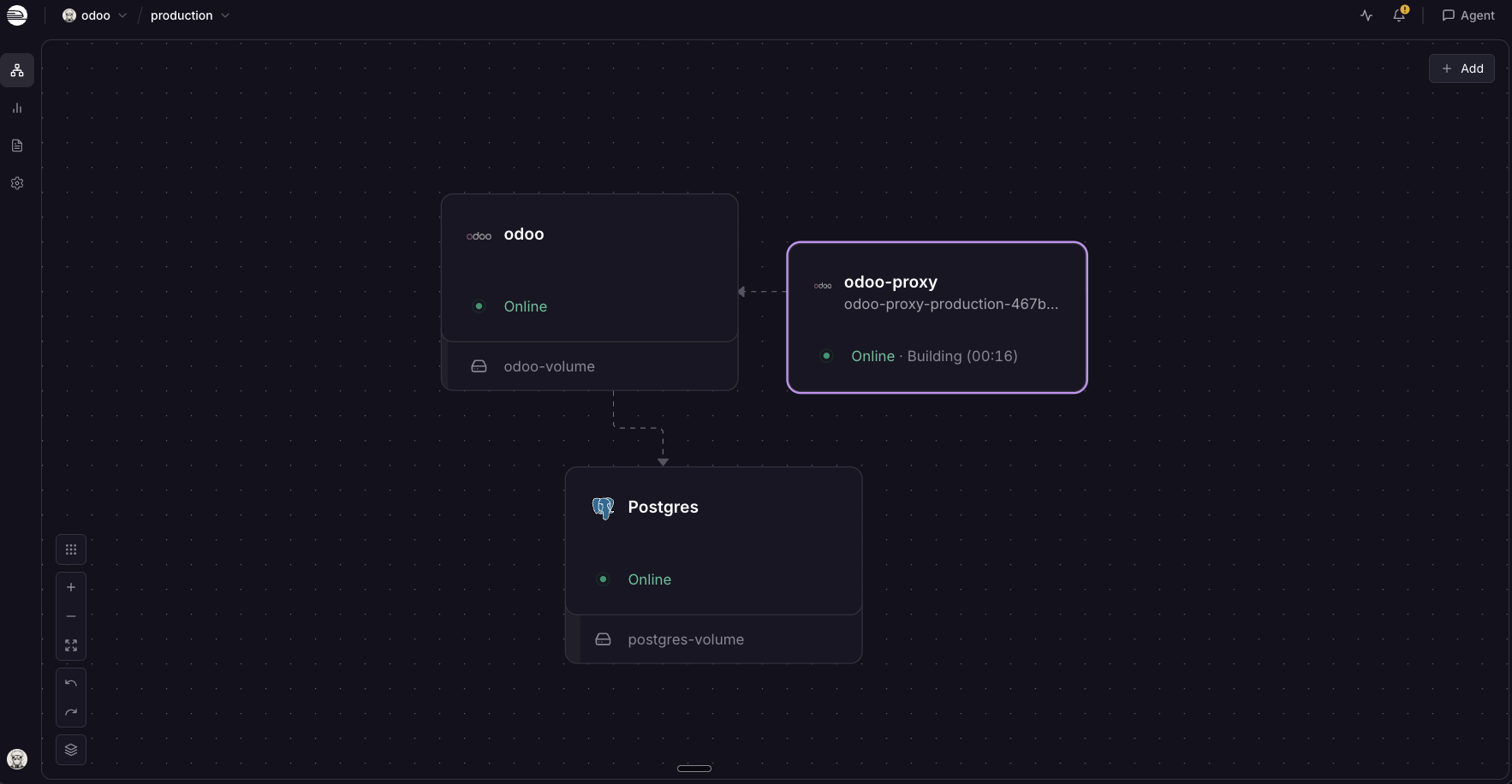Click the Postgres elephant icon

604,508
